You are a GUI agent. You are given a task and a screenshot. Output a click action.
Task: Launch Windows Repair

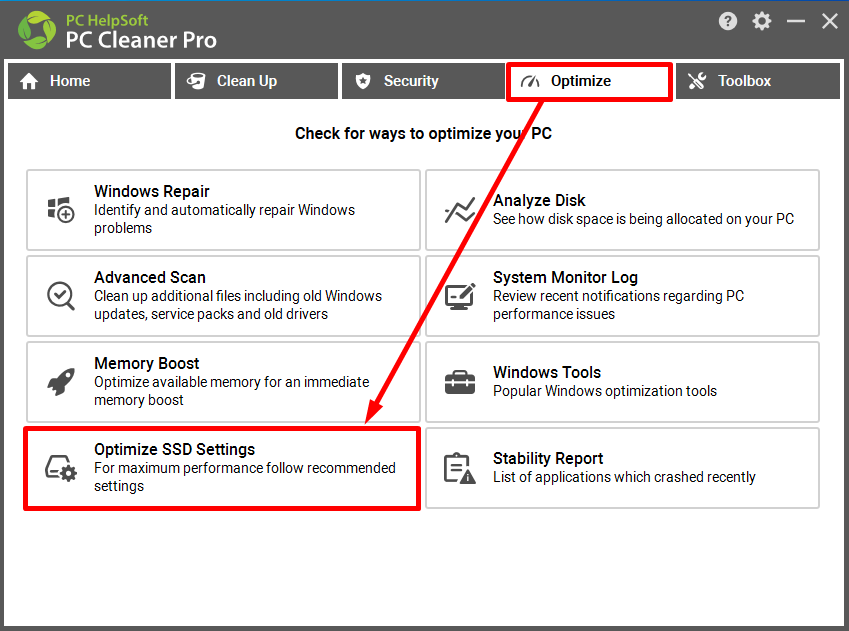click(x=223, y=210)
